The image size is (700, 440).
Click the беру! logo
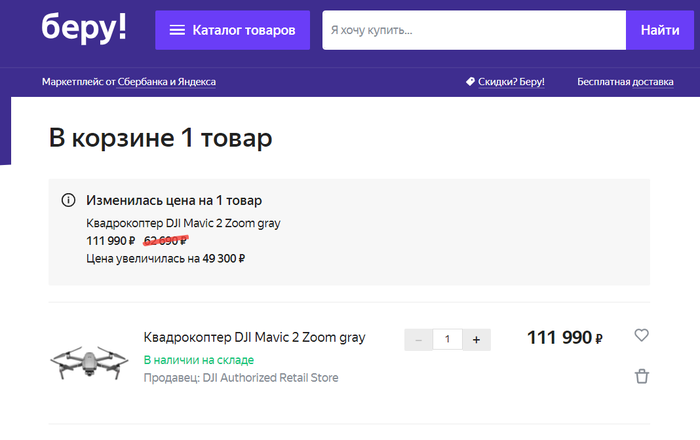[84, 29]
